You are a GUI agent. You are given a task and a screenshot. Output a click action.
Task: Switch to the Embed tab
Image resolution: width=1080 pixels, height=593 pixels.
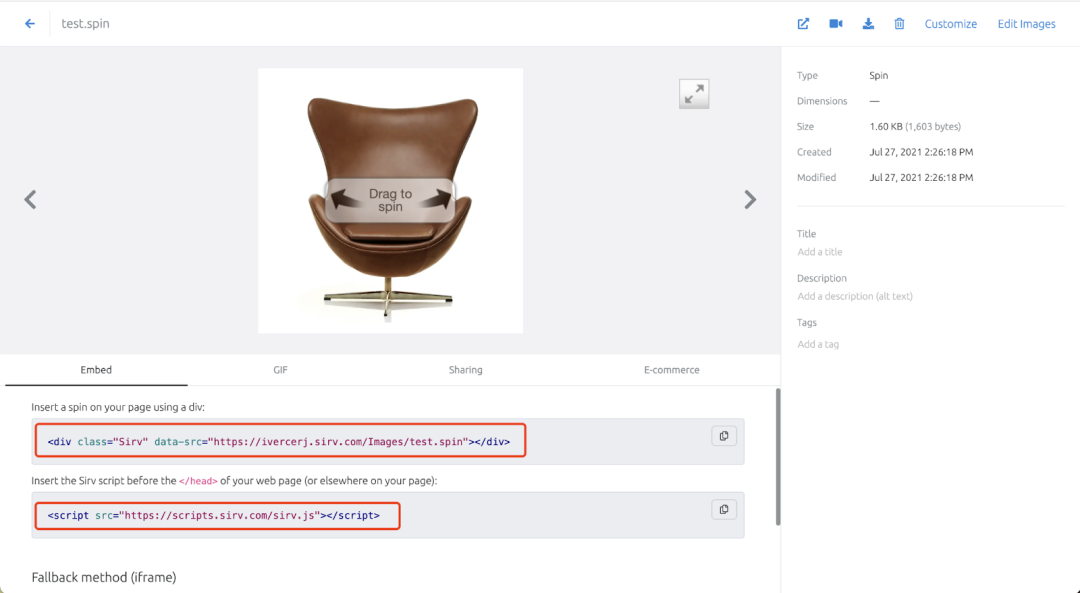pyautogui.click(x=96, y=370)
